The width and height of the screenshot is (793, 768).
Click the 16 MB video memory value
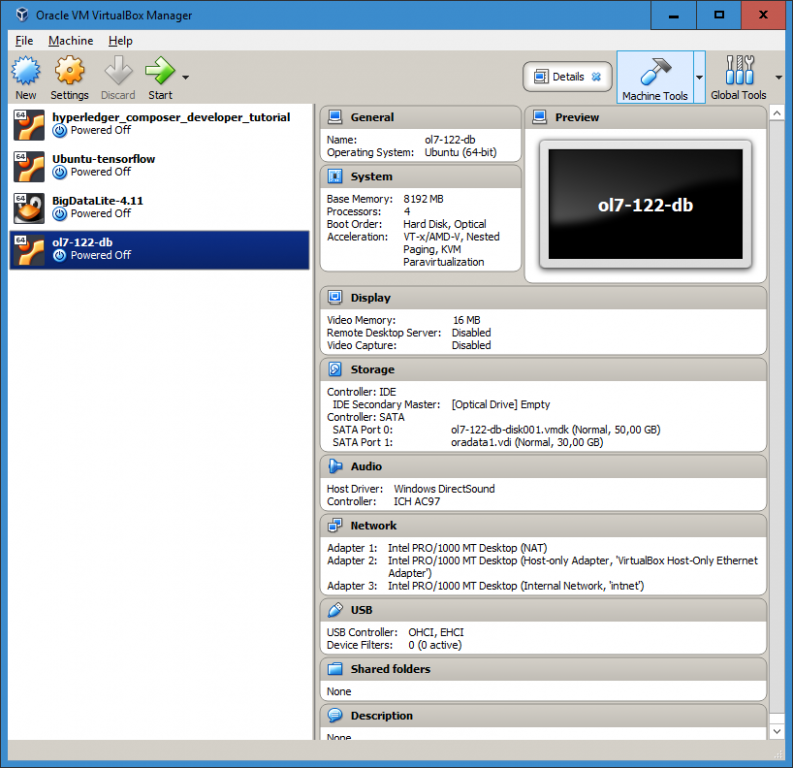pyautogui.click(x=466, y=320)
